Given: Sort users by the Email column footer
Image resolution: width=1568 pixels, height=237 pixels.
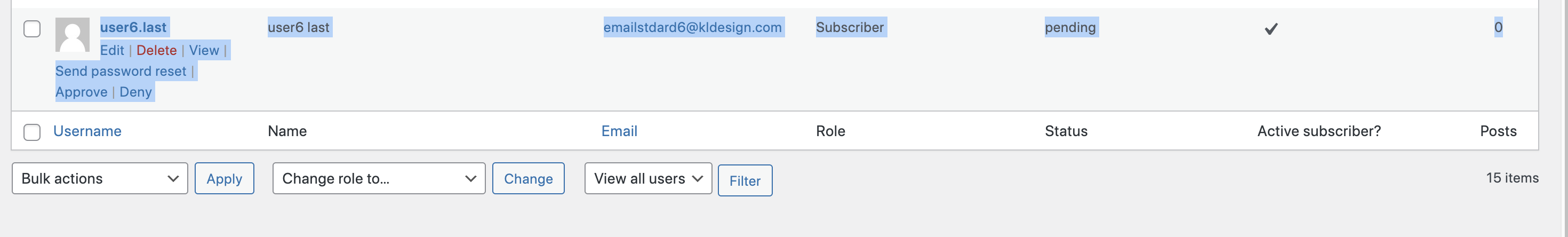Looking at the screenshot, I should click(619, 131).
